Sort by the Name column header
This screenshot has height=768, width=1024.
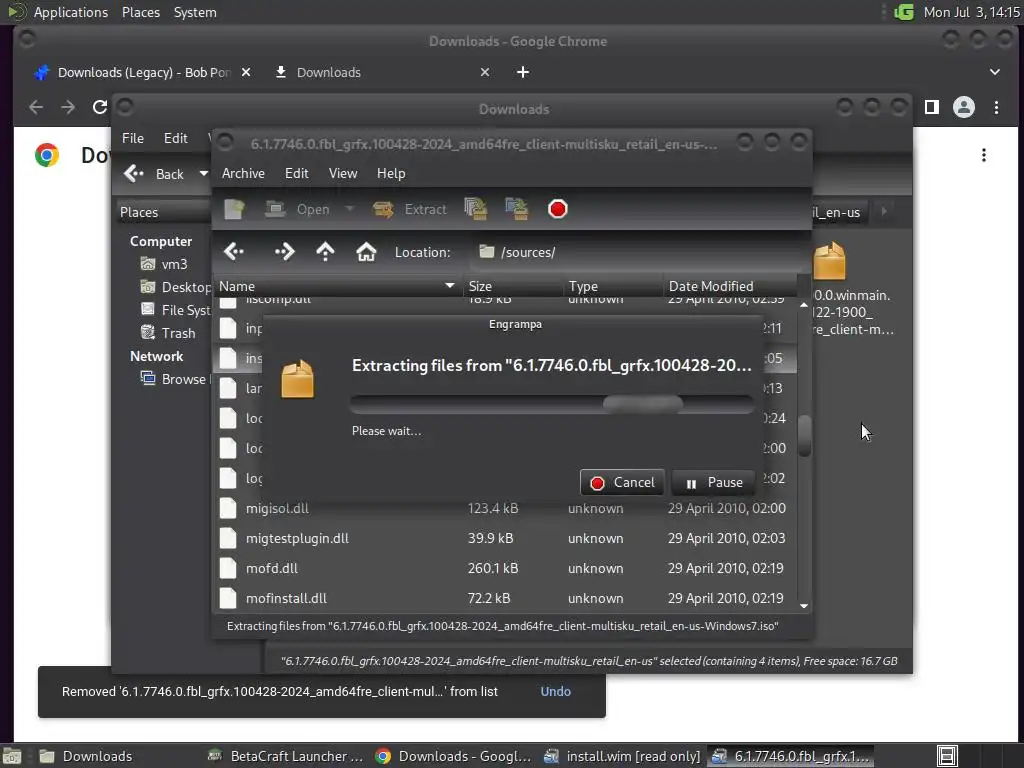(x=337, y=286)
